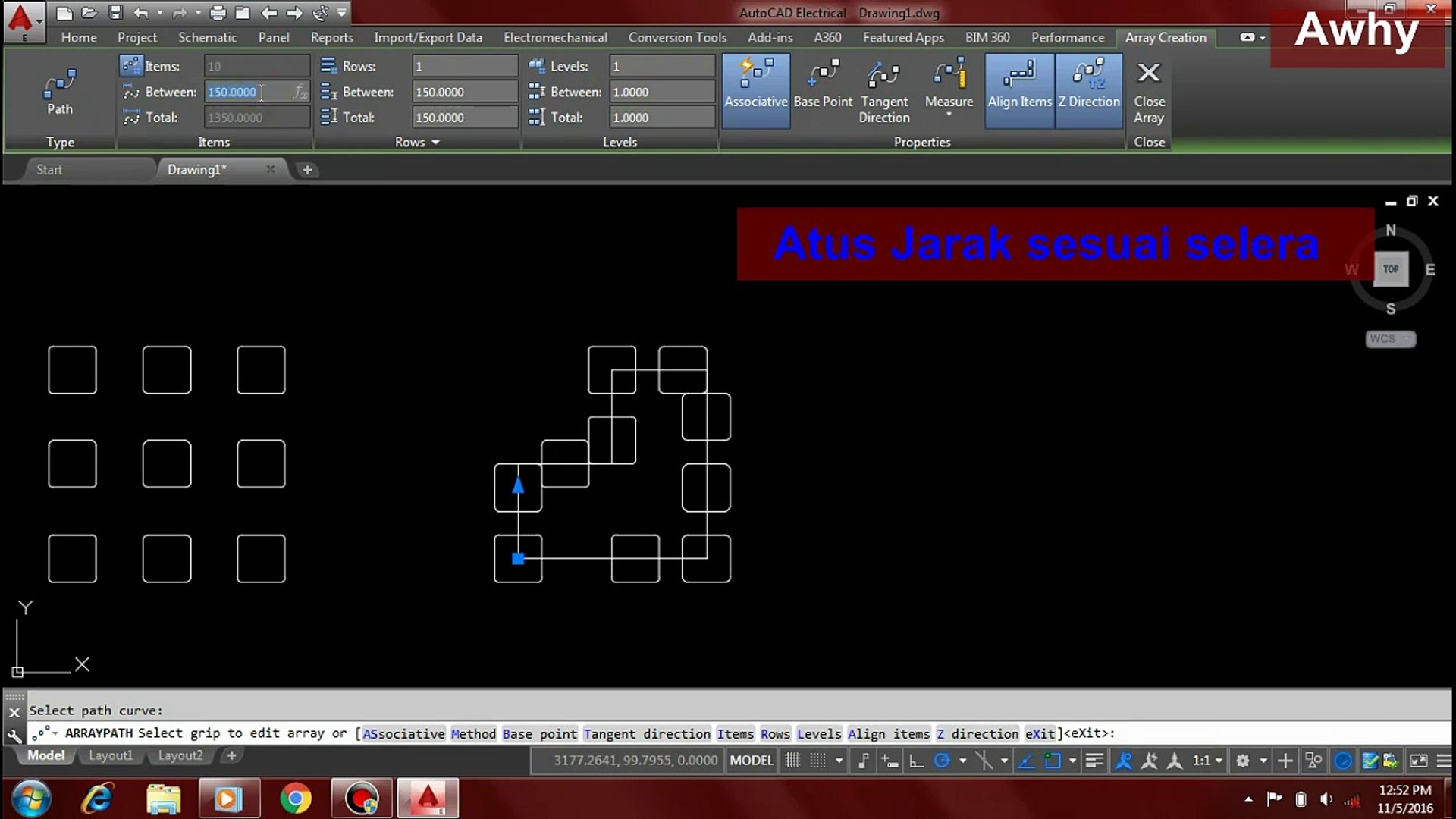Open the Schematic ribbon tab

207,37
